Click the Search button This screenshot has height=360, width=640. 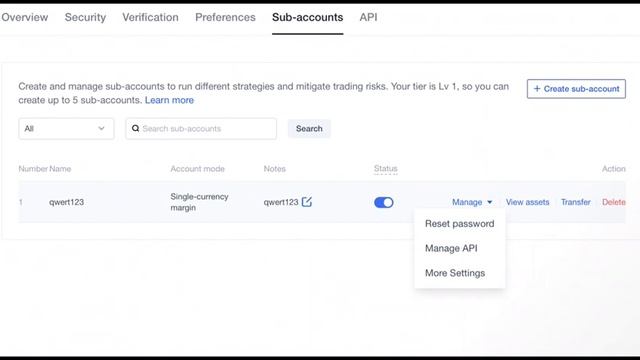coord(309,129)
